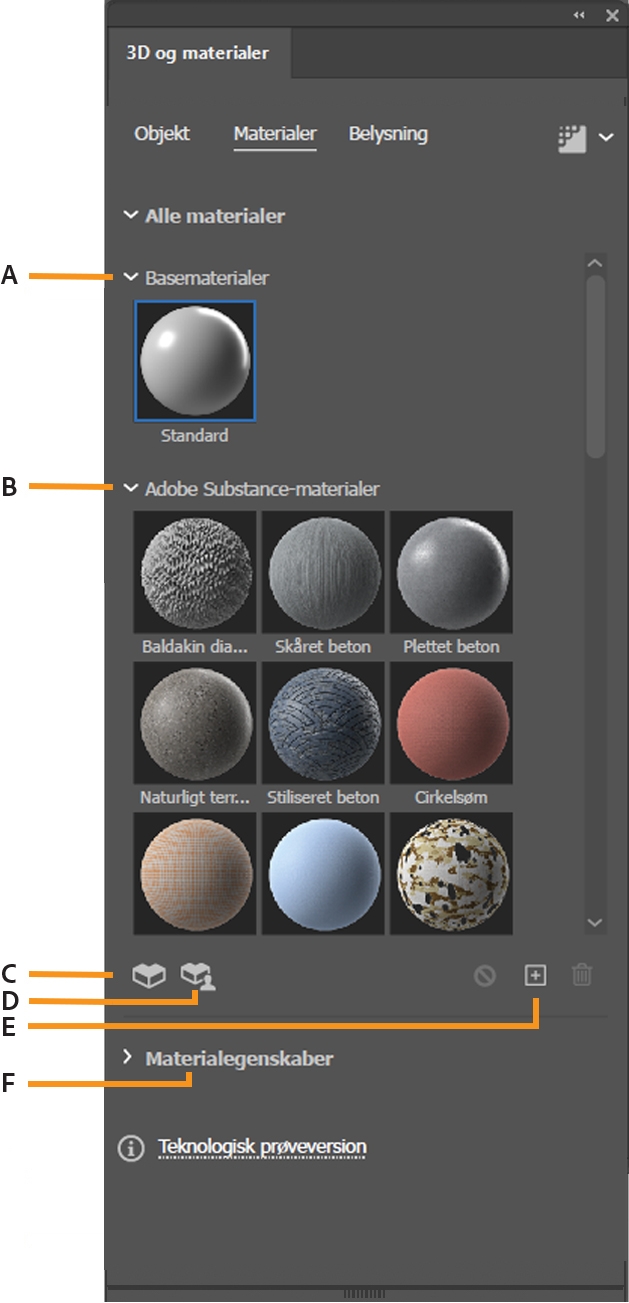
Task: Collapse the Alle materialer section
Action: (129, 215)
